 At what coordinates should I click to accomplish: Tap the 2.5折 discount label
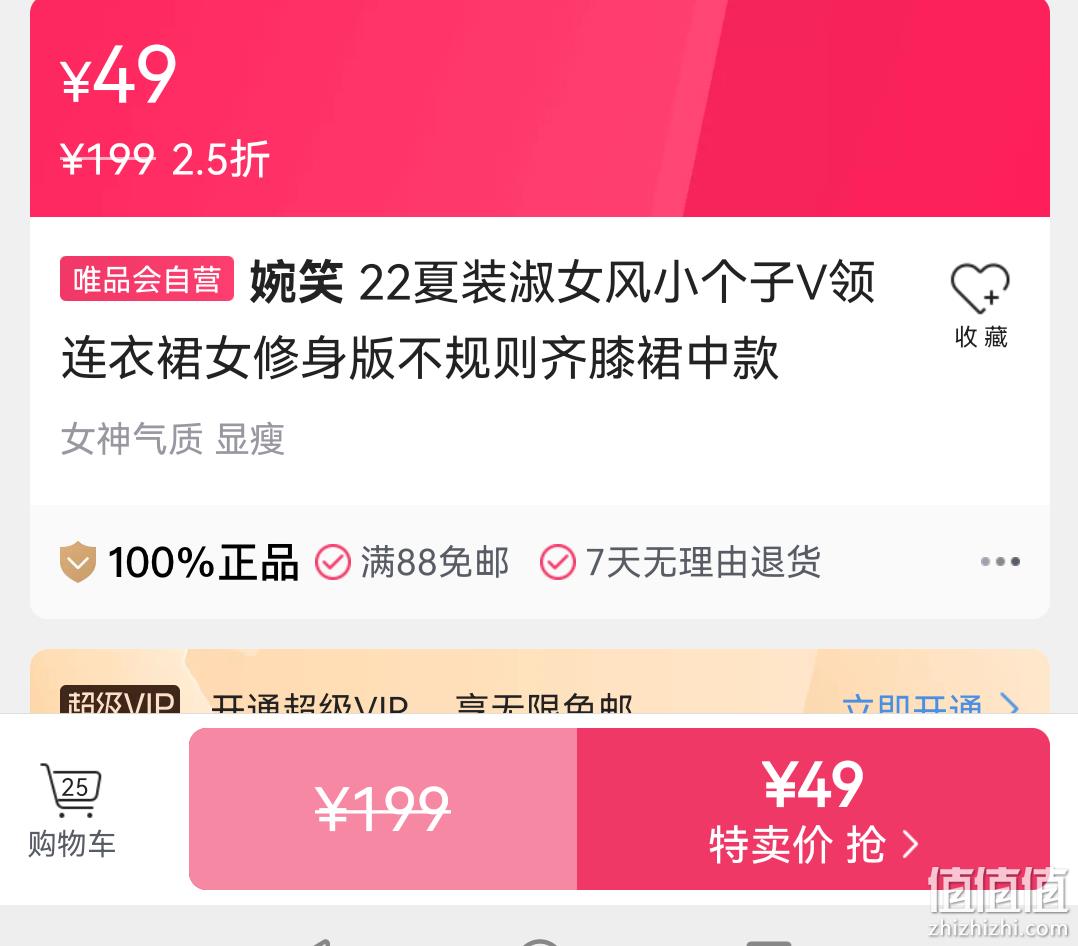pos(220,160)
